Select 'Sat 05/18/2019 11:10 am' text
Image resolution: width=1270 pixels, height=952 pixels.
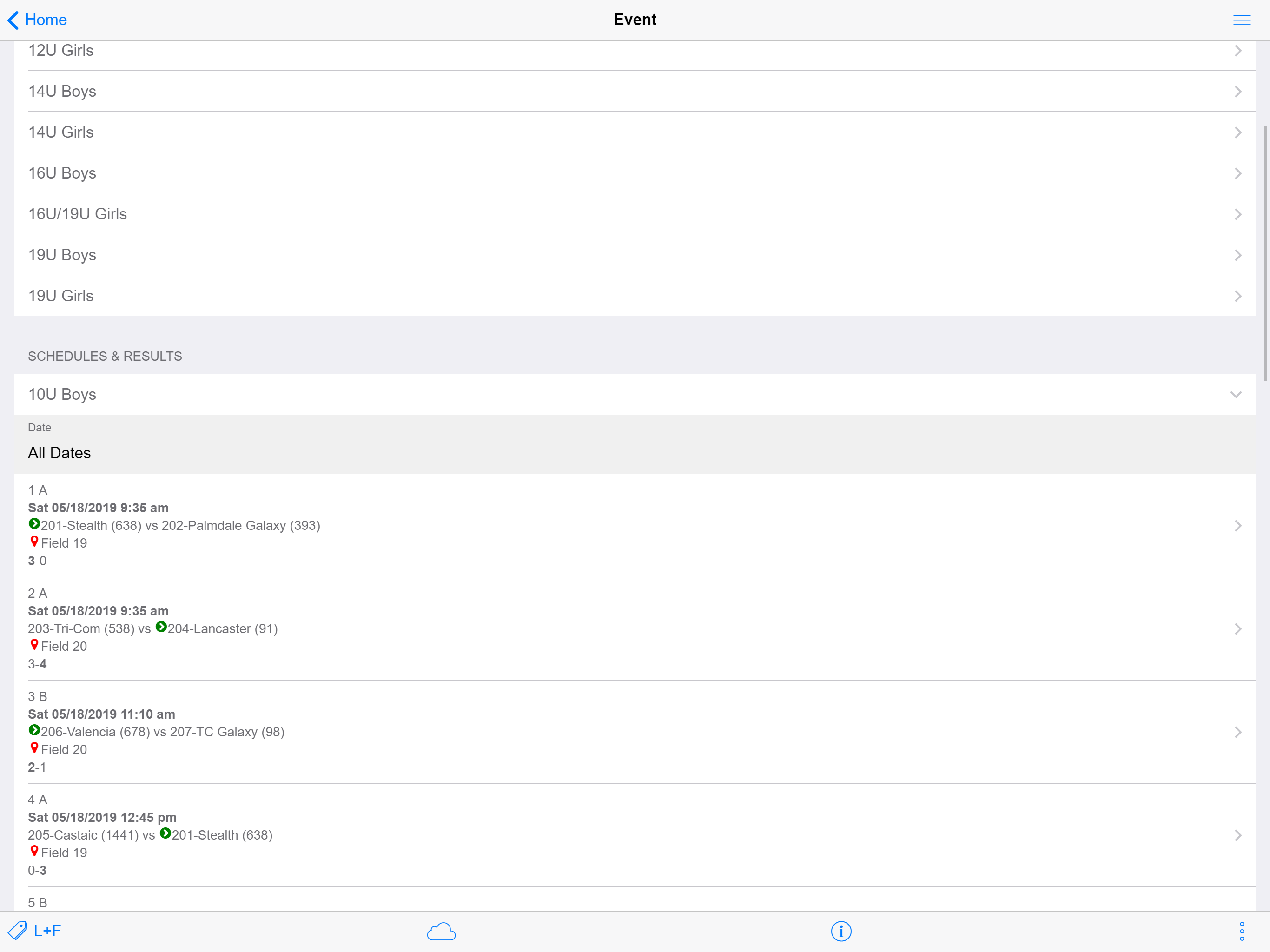[x=102, y=714]
